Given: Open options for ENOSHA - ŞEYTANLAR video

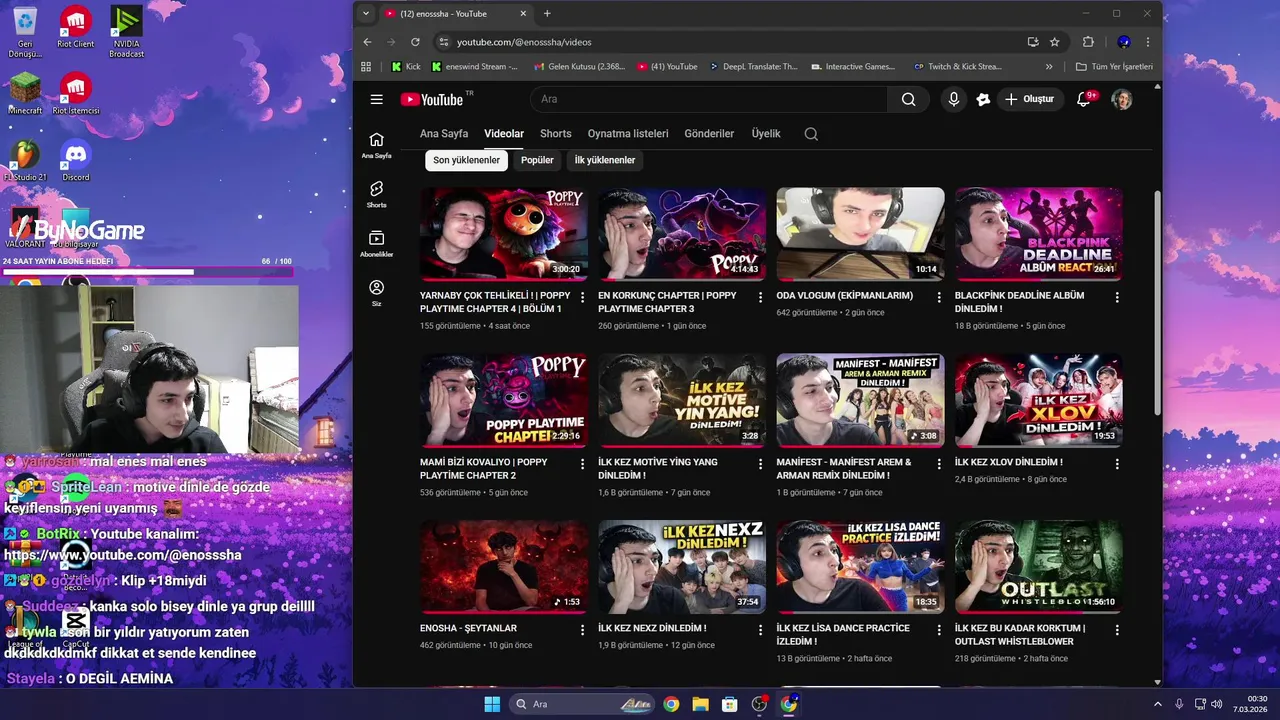Looking at the screenshot, I should click(x=583, y=630).
